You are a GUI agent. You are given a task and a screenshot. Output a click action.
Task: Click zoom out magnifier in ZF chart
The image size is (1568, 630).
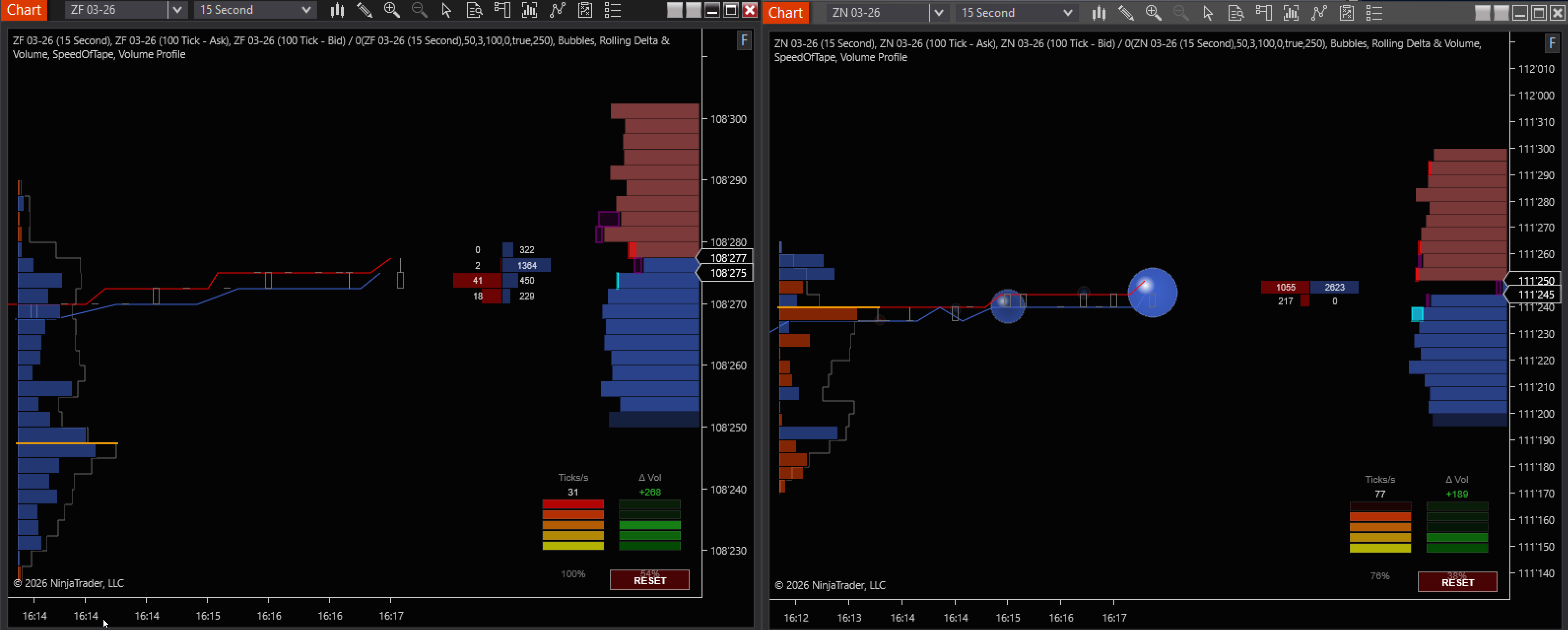pos(419,10)
